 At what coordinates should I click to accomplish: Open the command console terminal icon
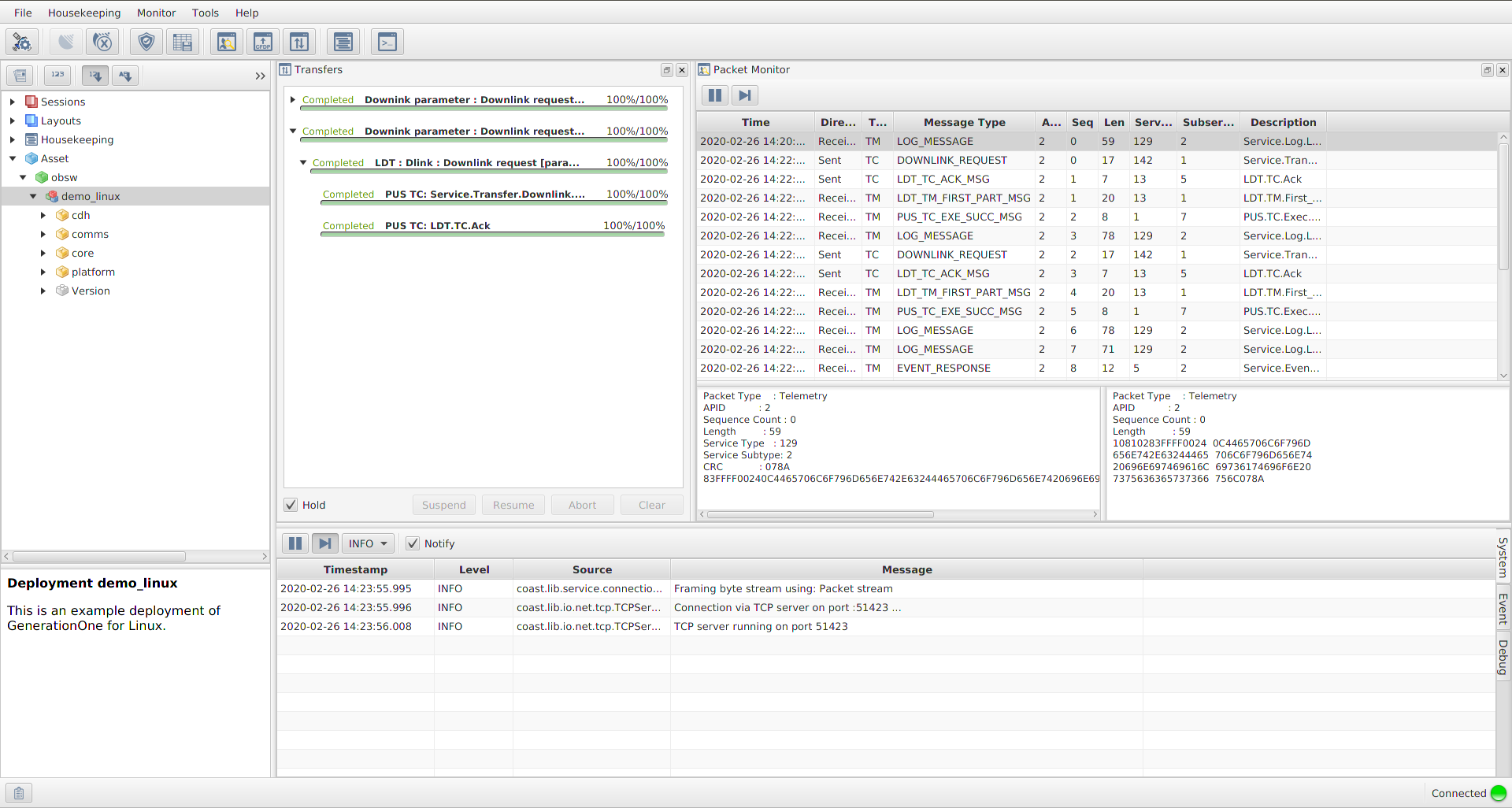pos(387,42)
